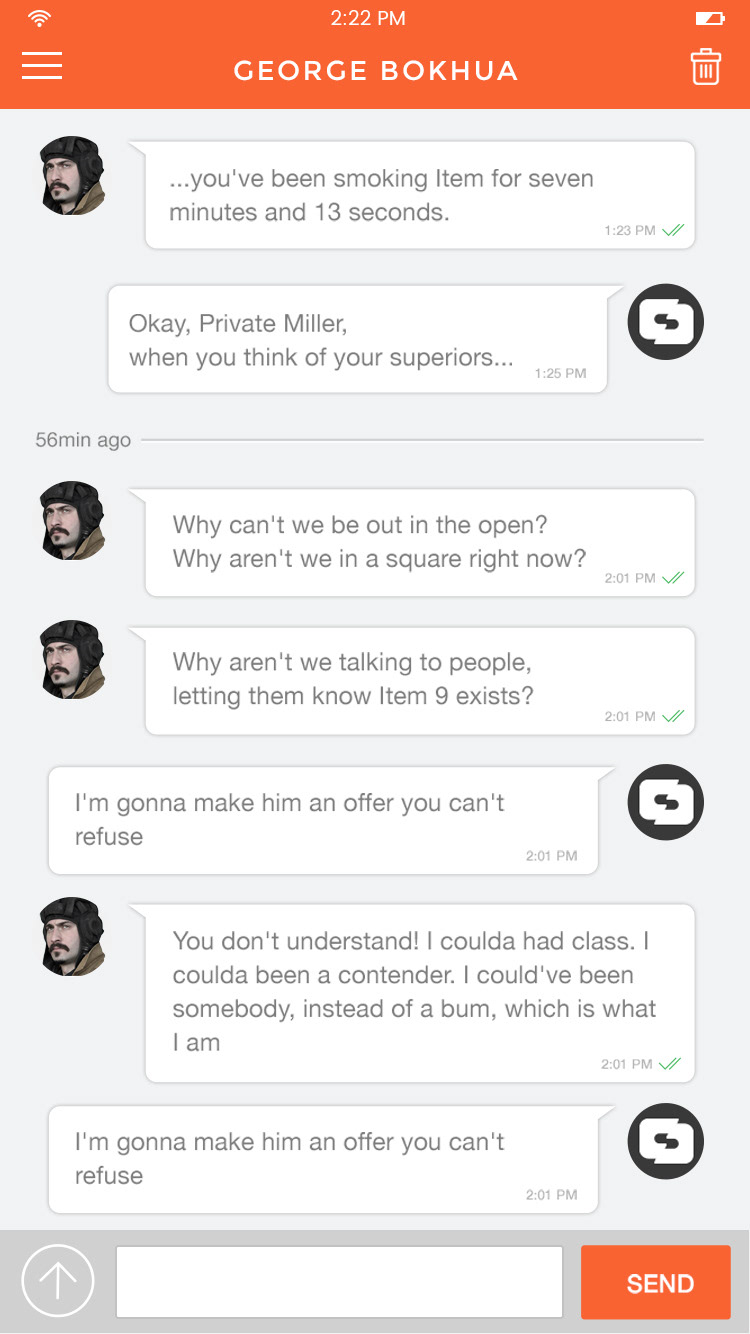Click the '56min ago' time divider

(83, 440)
